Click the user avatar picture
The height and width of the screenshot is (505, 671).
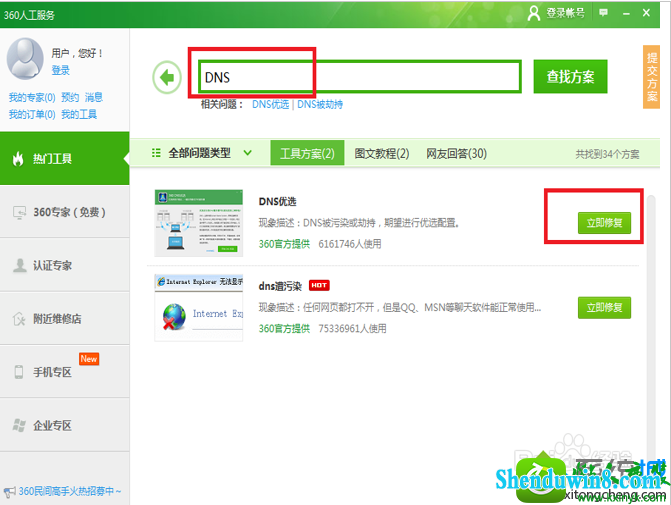tap(25, 59)
